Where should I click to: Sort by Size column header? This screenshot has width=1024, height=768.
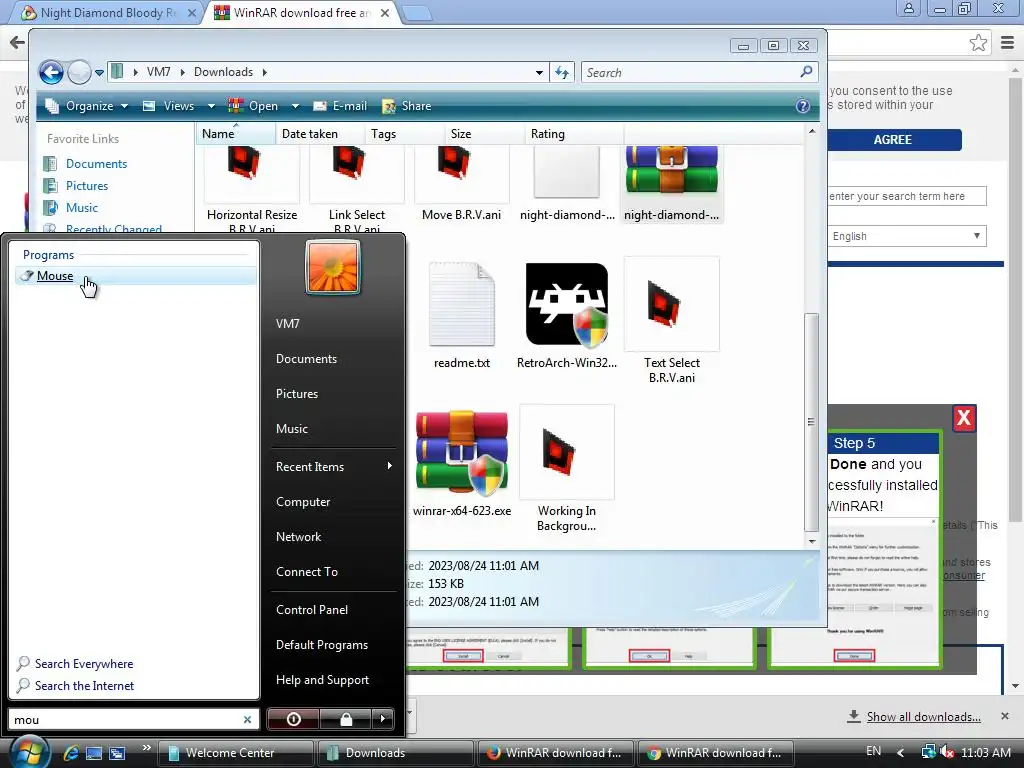(485, 133)
